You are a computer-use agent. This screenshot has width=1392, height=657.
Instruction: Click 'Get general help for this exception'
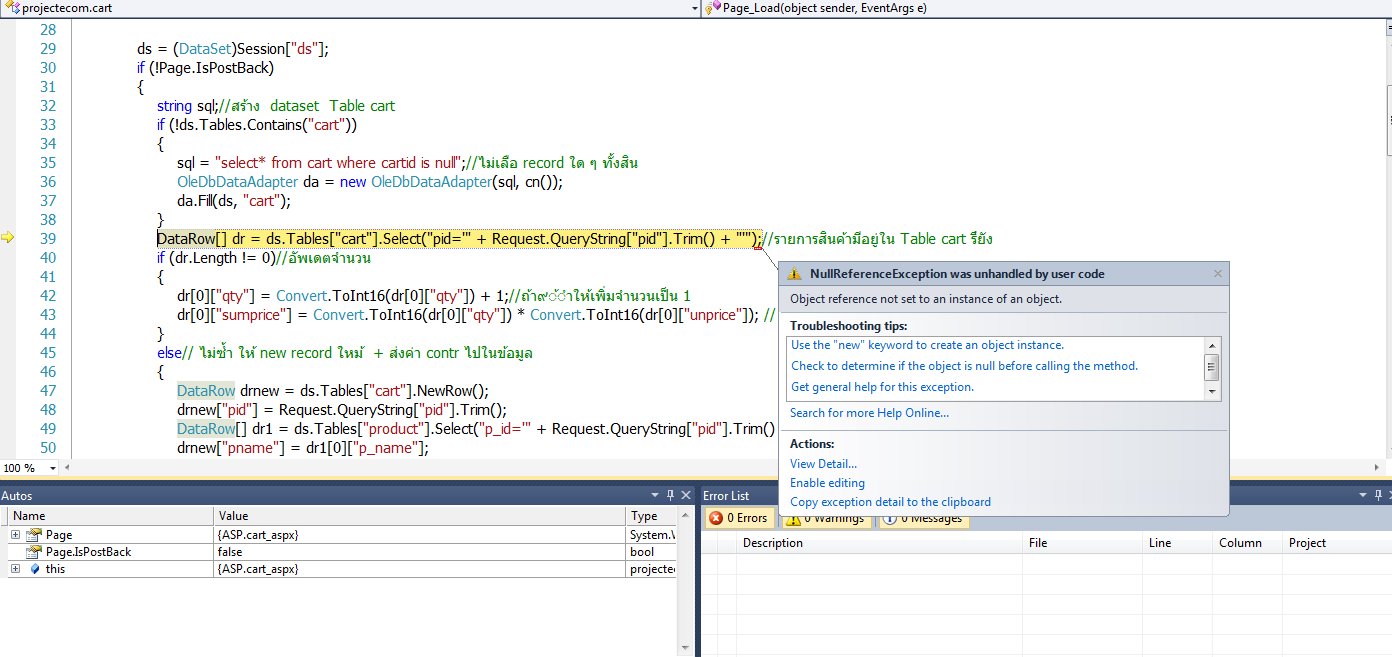[x=882, y=387]
